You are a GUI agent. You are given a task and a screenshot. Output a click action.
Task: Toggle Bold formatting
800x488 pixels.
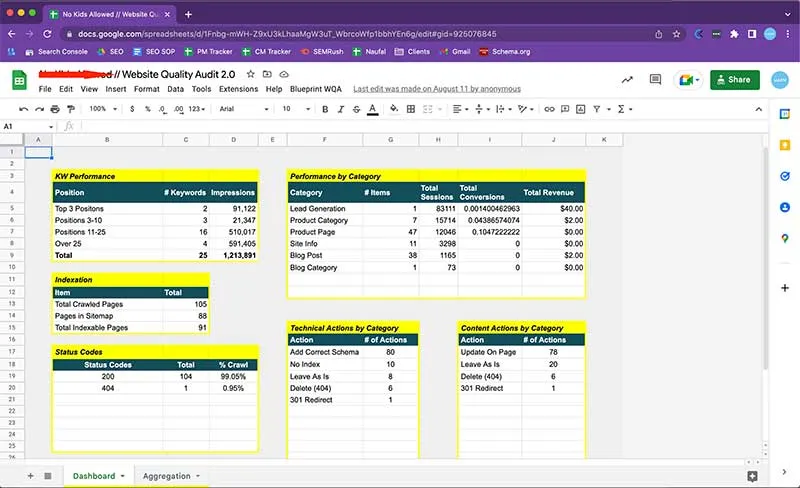point(325,109)
